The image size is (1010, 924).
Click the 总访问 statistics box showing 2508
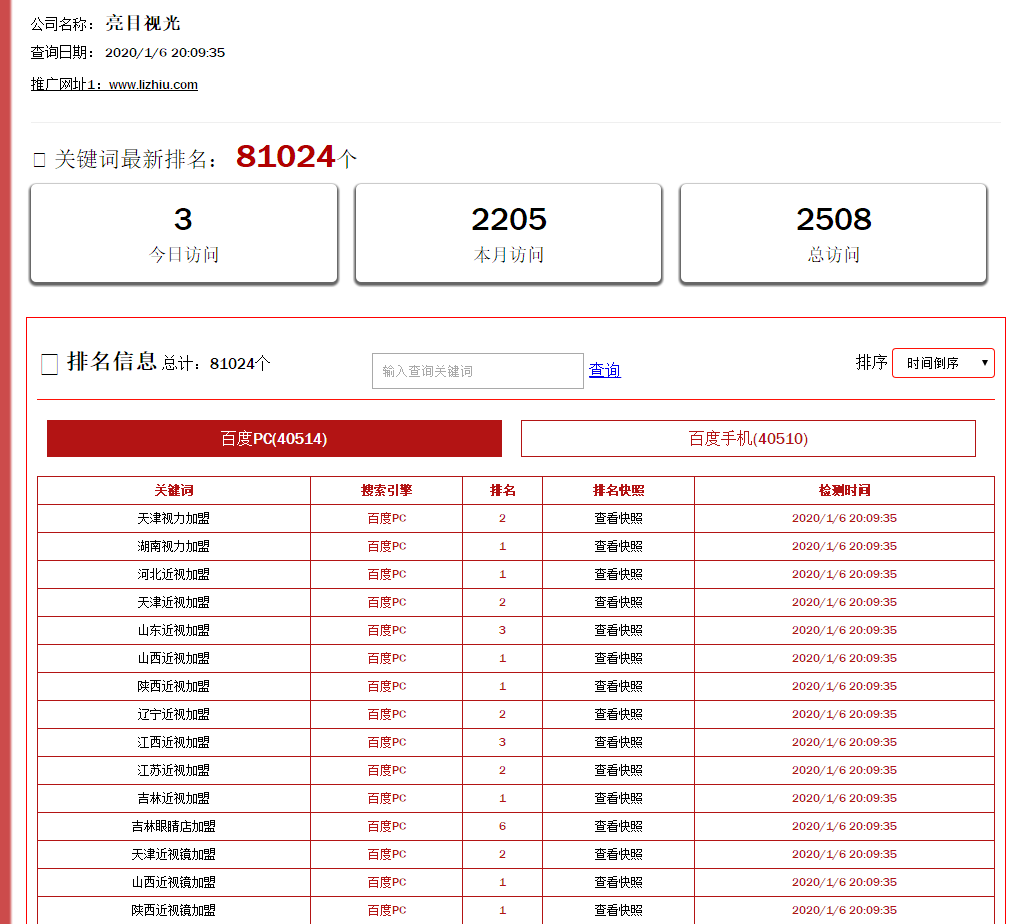coord(833,233)
